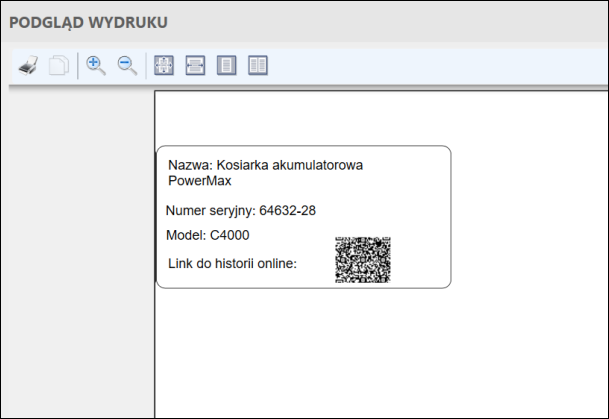The height and width of the screenshot is (419, 609).
Task: Switch to two-page view
Action: click(x=258, y=65)
